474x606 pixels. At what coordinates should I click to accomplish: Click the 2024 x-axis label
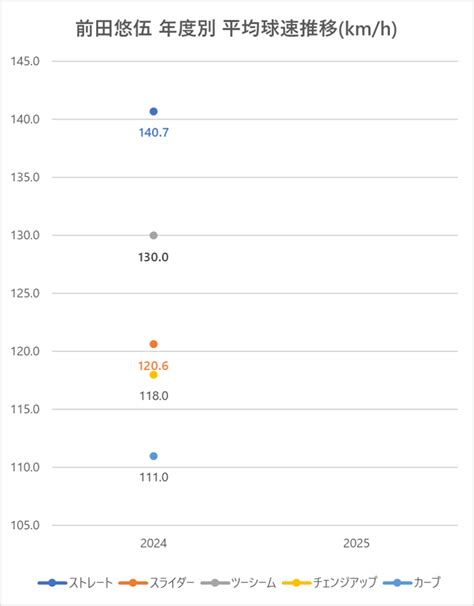(153, 543)
